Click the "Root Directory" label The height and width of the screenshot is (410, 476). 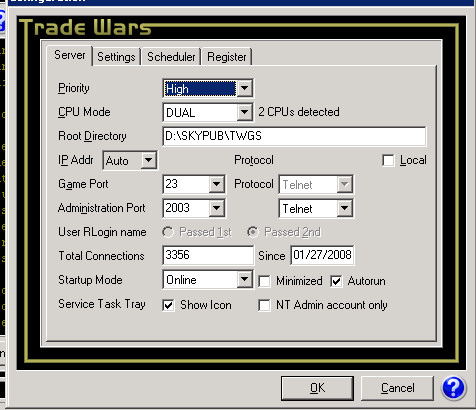[x=92, y=136]
